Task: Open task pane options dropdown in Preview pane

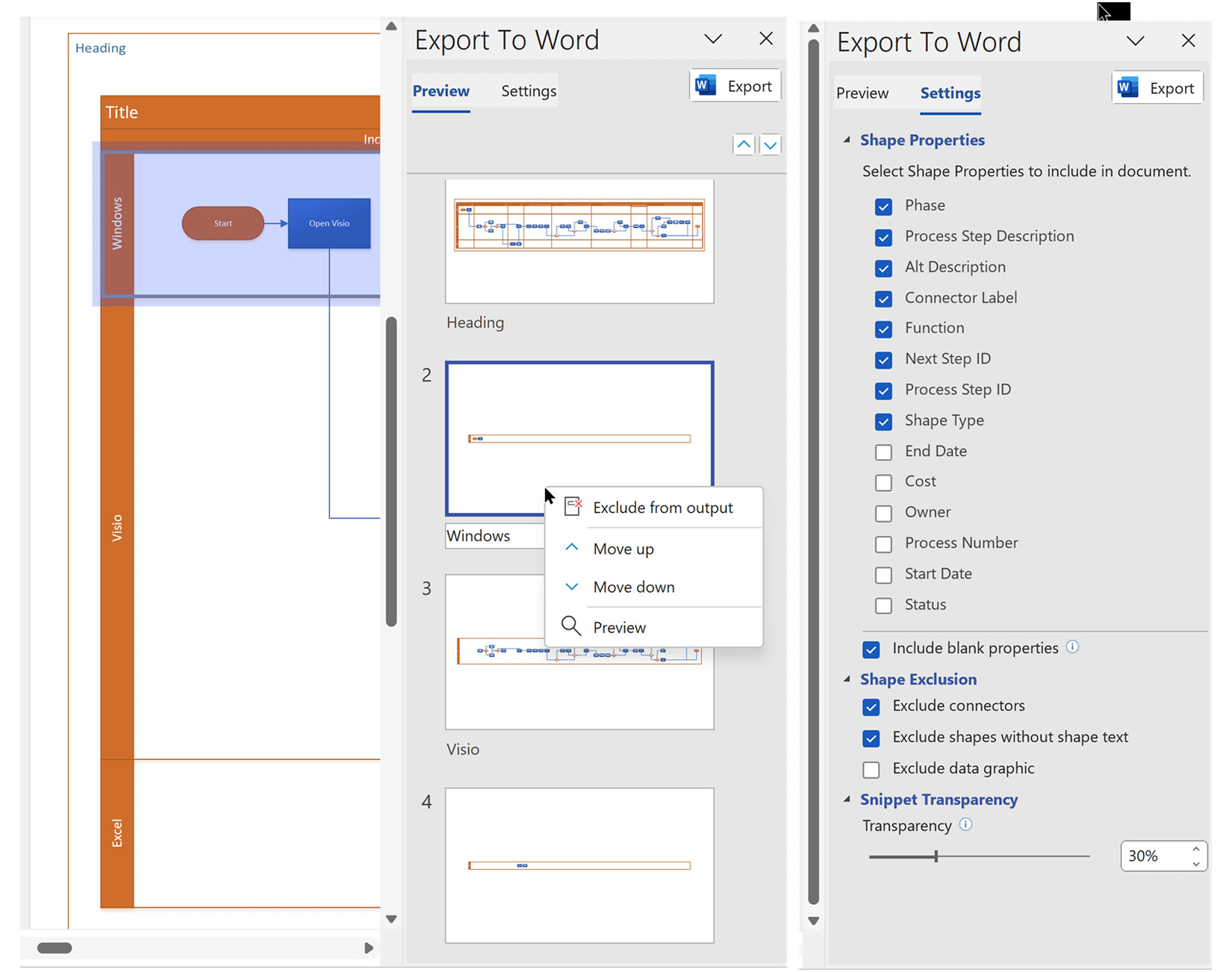Action: 713,39
